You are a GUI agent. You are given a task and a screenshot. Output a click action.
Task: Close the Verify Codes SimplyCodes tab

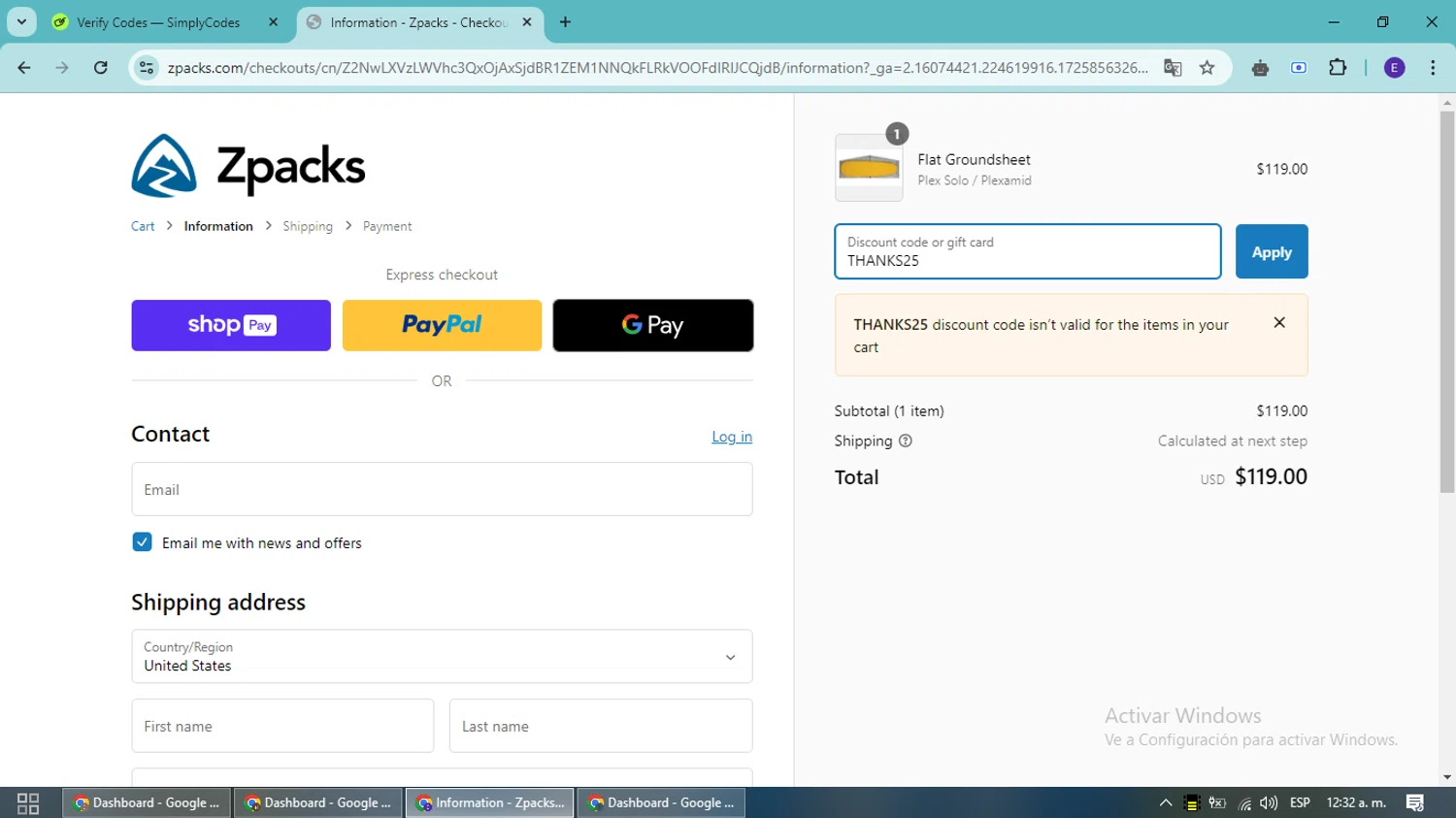[x=273, y=22]
